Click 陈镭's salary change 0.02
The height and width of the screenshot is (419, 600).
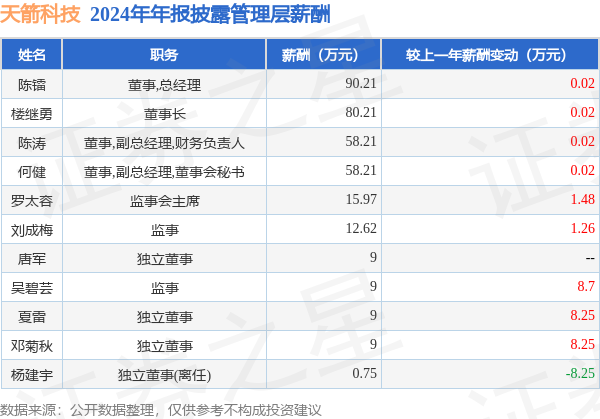pyautogui.click(x=582, y=83)
